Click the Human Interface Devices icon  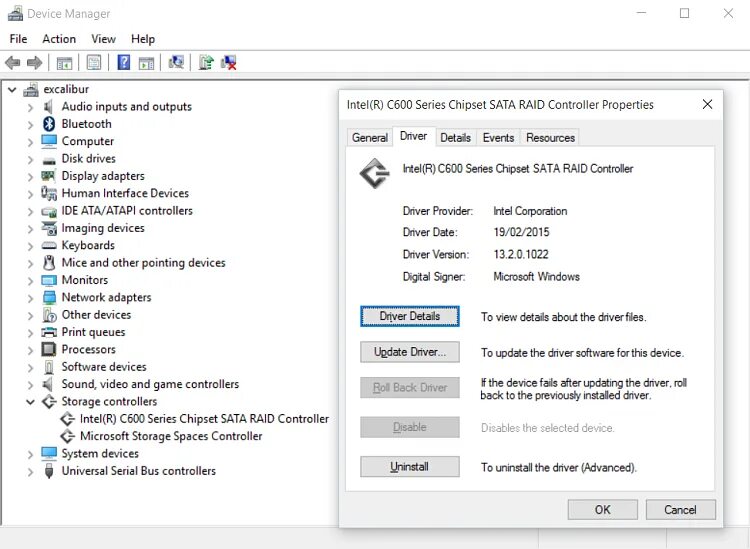click(x=49, y=193)
